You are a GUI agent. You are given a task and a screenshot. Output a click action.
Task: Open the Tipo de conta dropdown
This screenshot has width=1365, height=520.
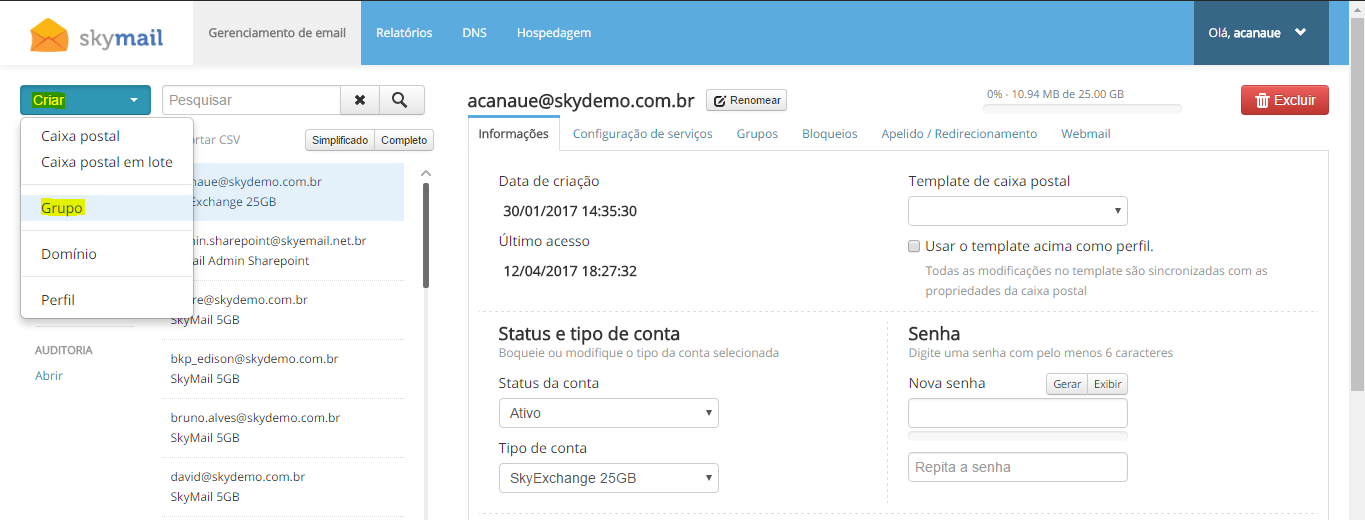pyautogui.click(x=608, y=478)
